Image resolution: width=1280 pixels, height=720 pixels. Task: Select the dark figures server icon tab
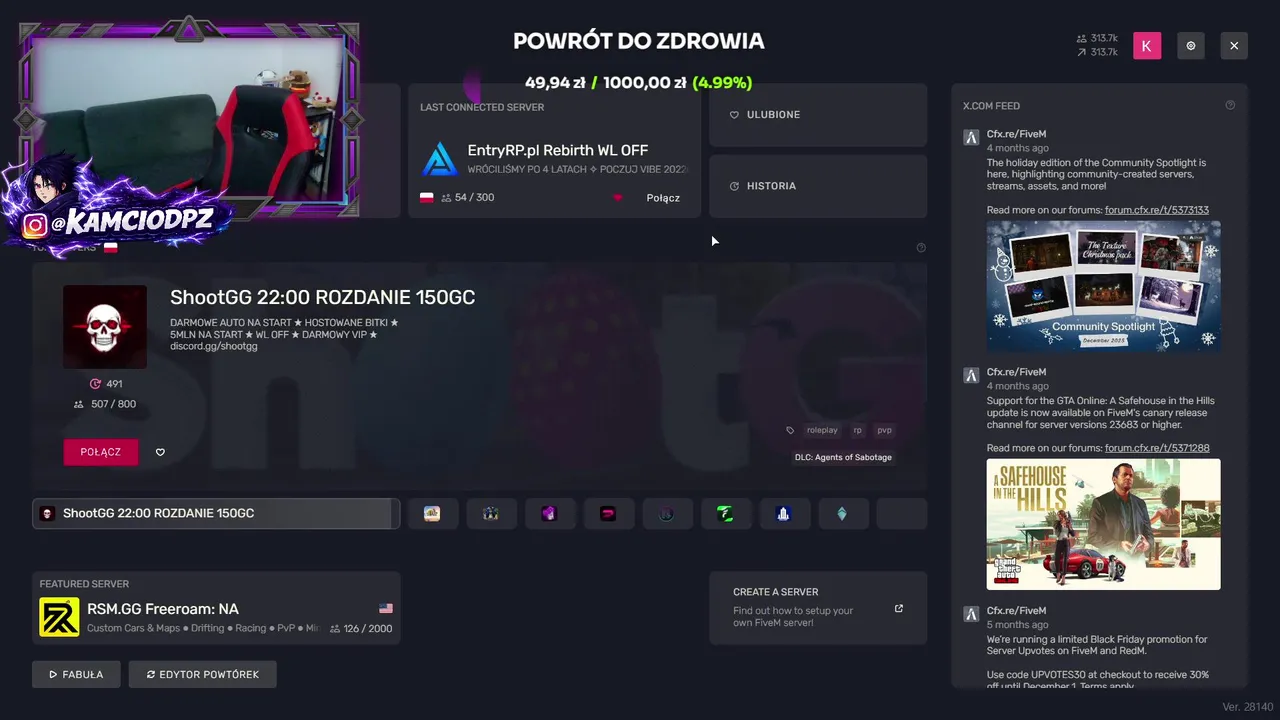[x=490, y=513]
